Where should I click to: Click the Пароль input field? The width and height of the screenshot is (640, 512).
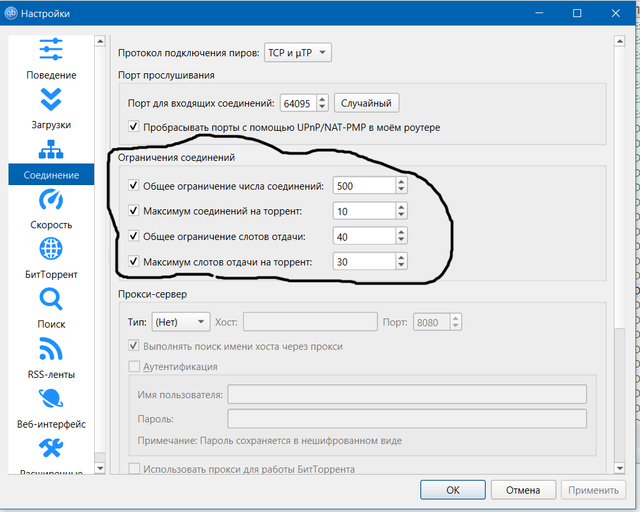(x=407, y=419)
